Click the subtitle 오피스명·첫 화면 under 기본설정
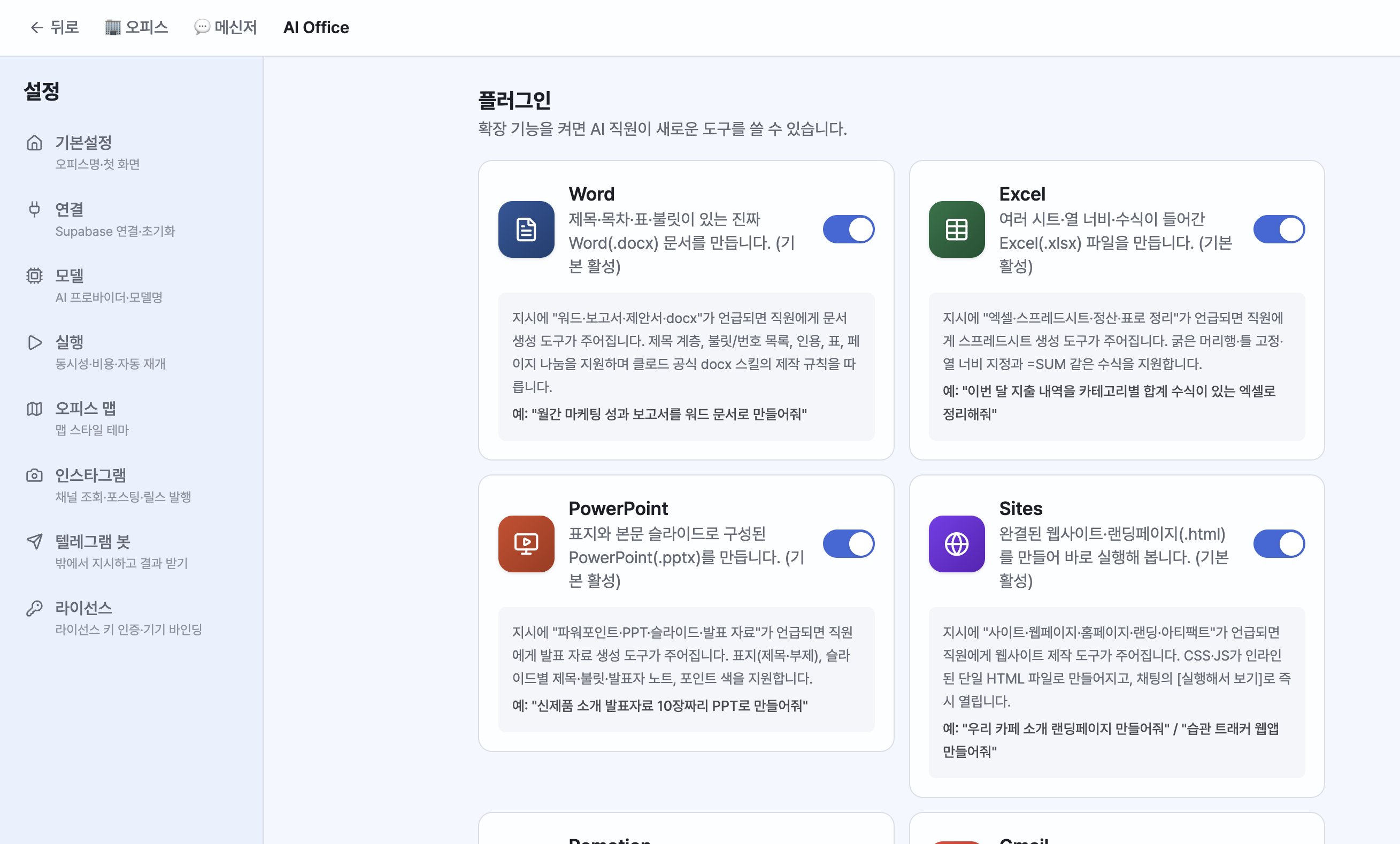 coord(98,164)
